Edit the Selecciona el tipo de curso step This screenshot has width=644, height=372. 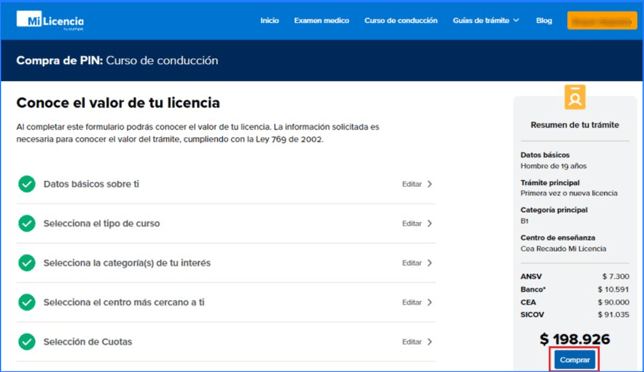click(412, 223)
